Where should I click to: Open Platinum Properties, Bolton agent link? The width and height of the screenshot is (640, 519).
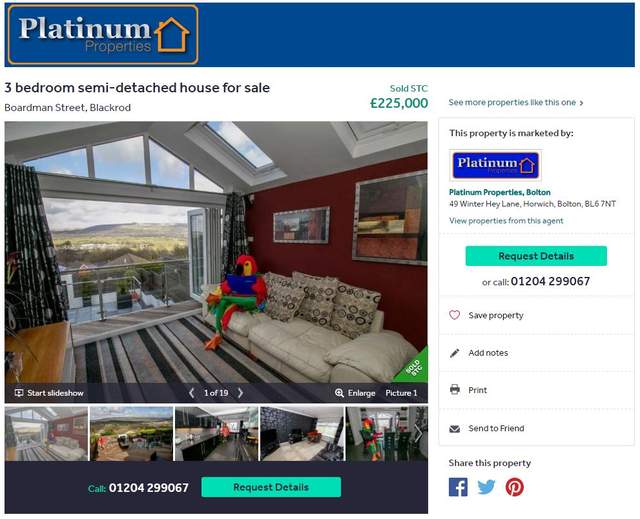point(500,192)
